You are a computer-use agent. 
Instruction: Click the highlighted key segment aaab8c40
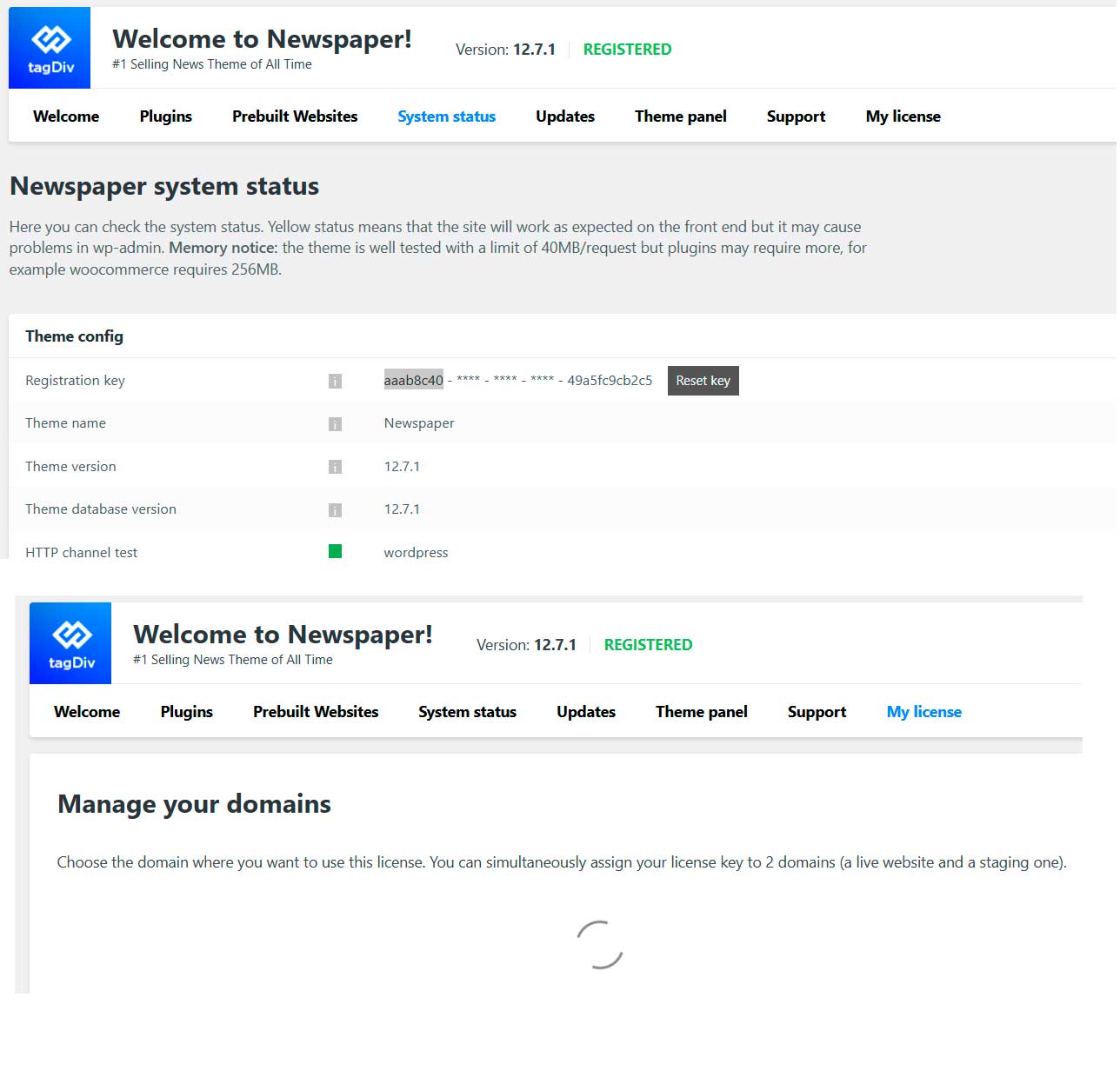pyautogui.click(x=414, y=381)
